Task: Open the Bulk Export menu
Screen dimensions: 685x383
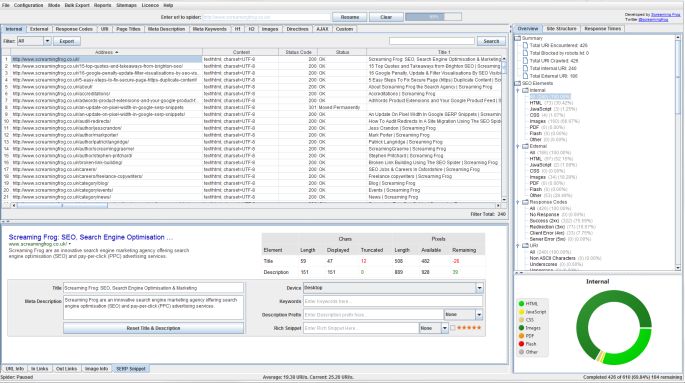Action: point(77,5)
